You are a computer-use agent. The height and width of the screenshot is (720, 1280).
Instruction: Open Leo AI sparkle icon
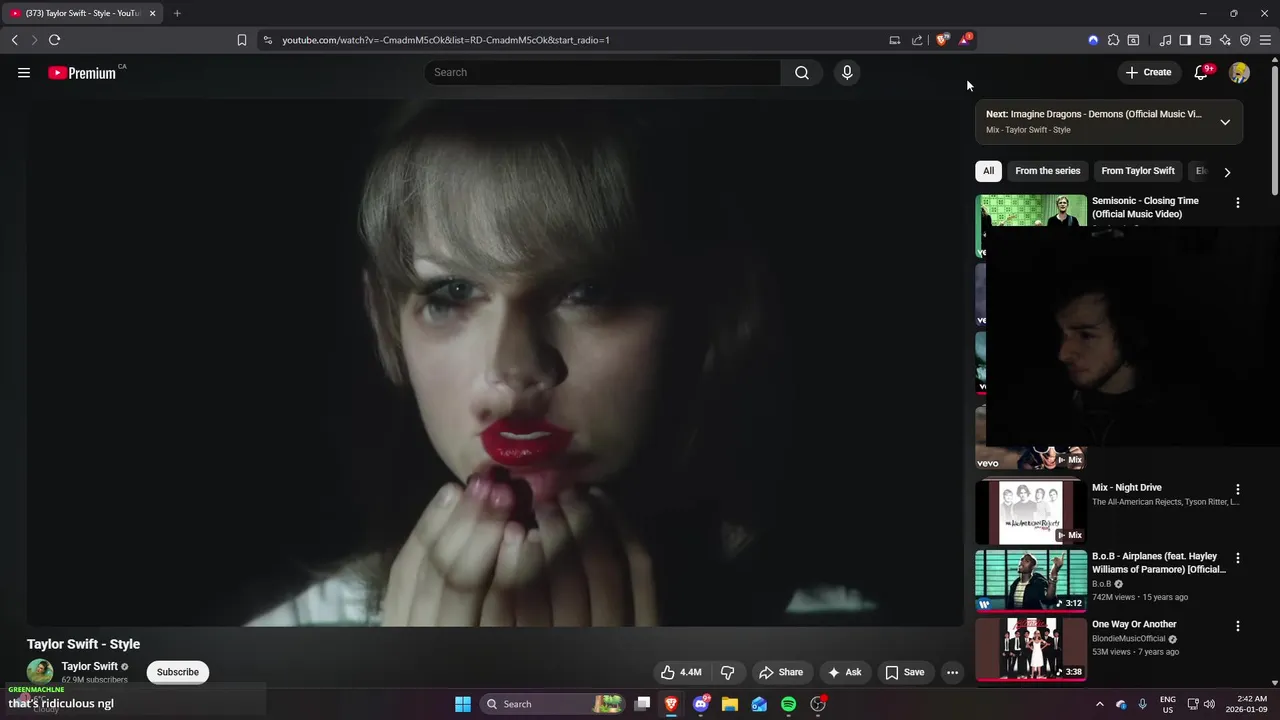click(1225, 40)
